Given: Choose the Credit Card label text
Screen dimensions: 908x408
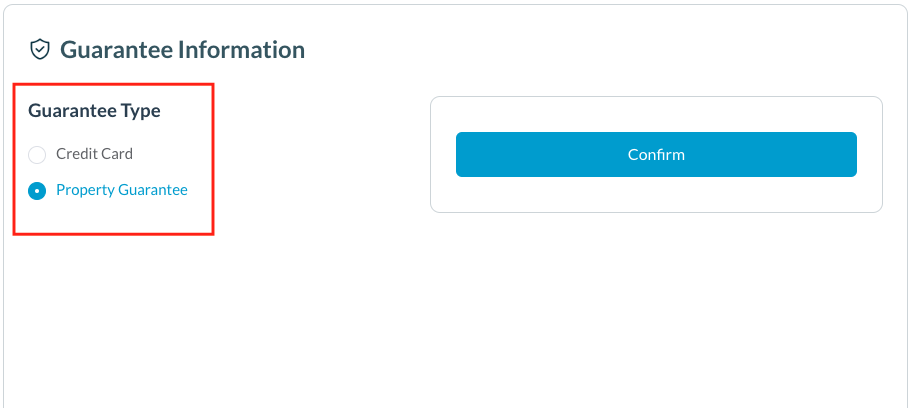Looking at the screenshot, I should (94, 154).
